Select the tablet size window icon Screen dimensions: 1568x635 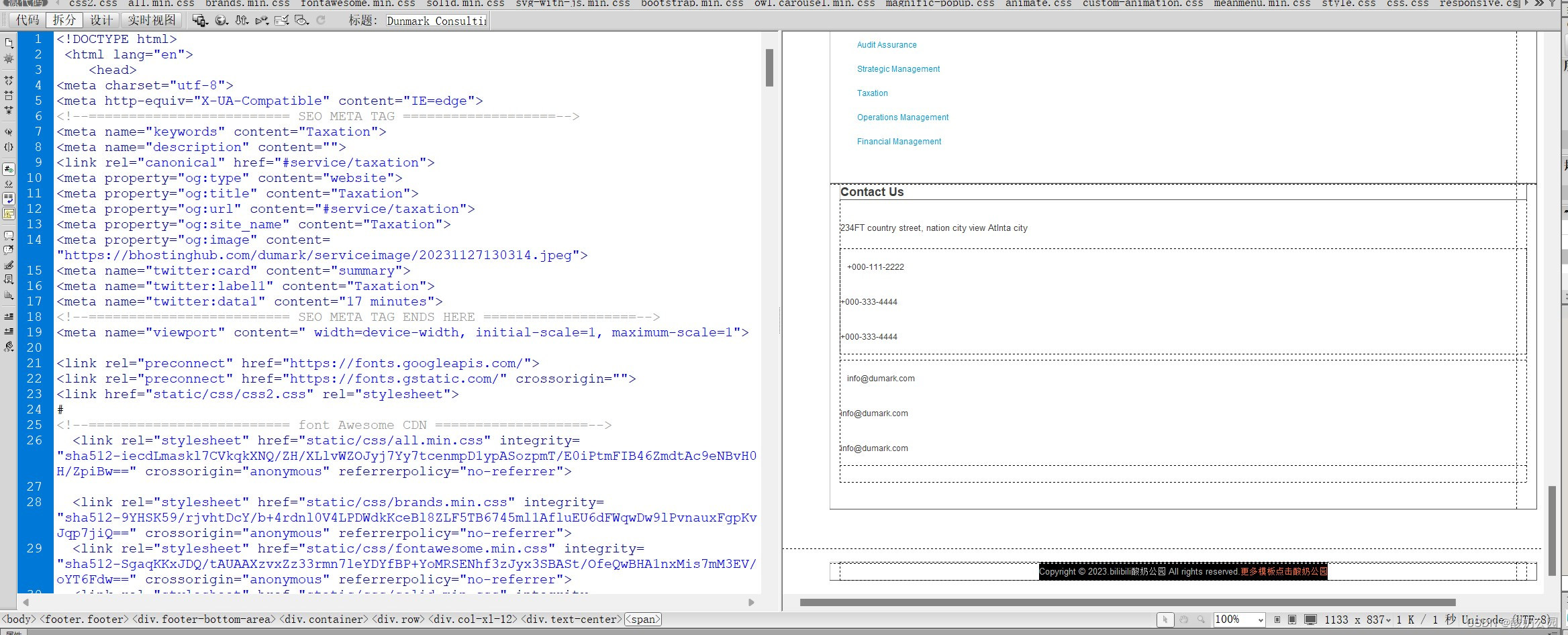click(x=1292, y=620)
